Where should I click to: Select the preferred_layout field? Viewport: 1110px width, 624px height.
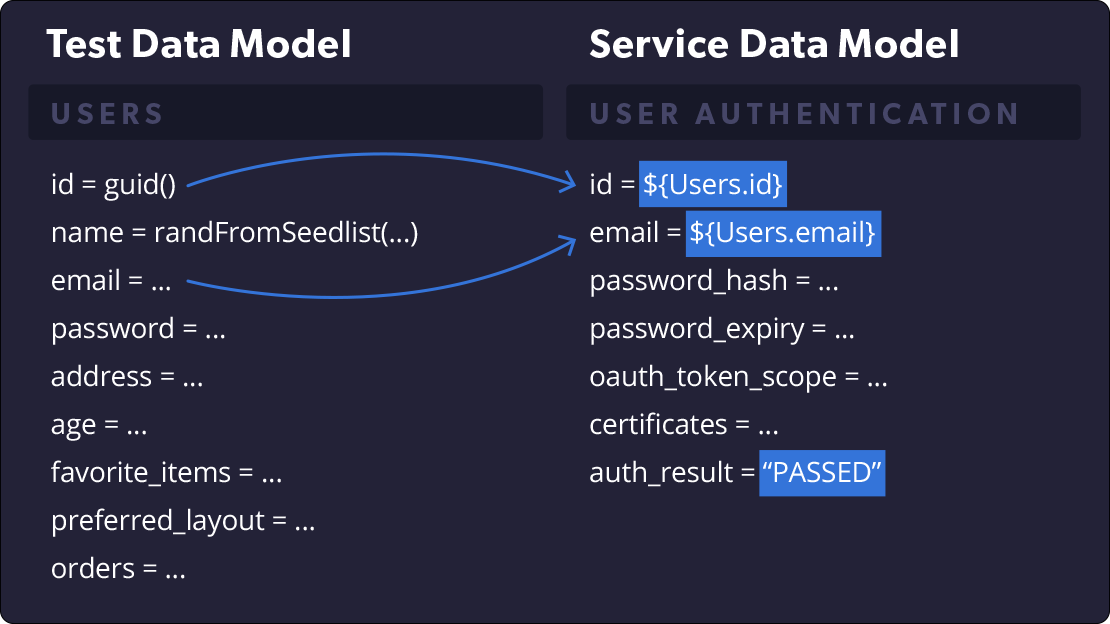183,521
